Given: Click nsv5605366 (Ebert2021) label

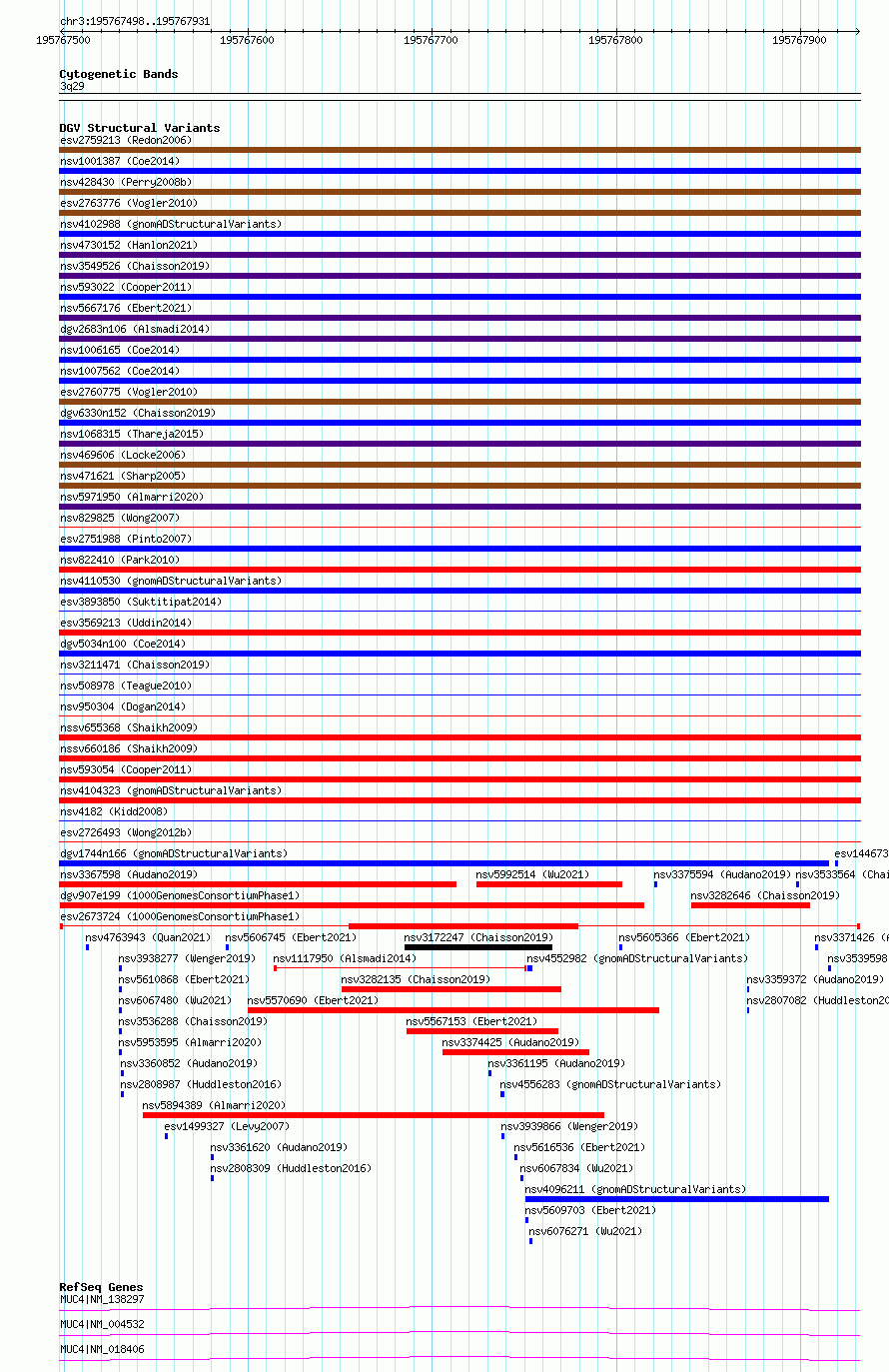Looking at the screenshot, I should [x=684, y=937].
